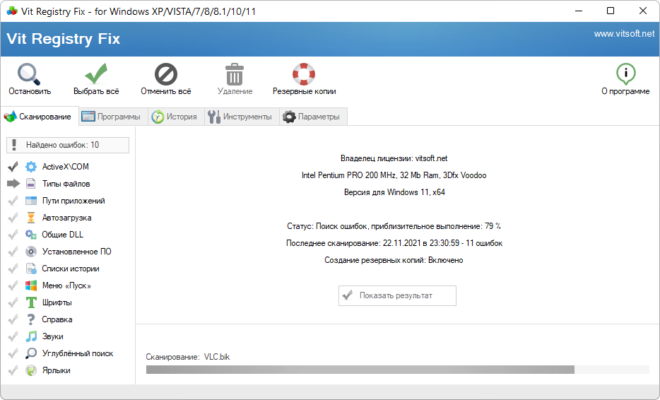Toggle the Списки истории checkmark

pos(13,269)
